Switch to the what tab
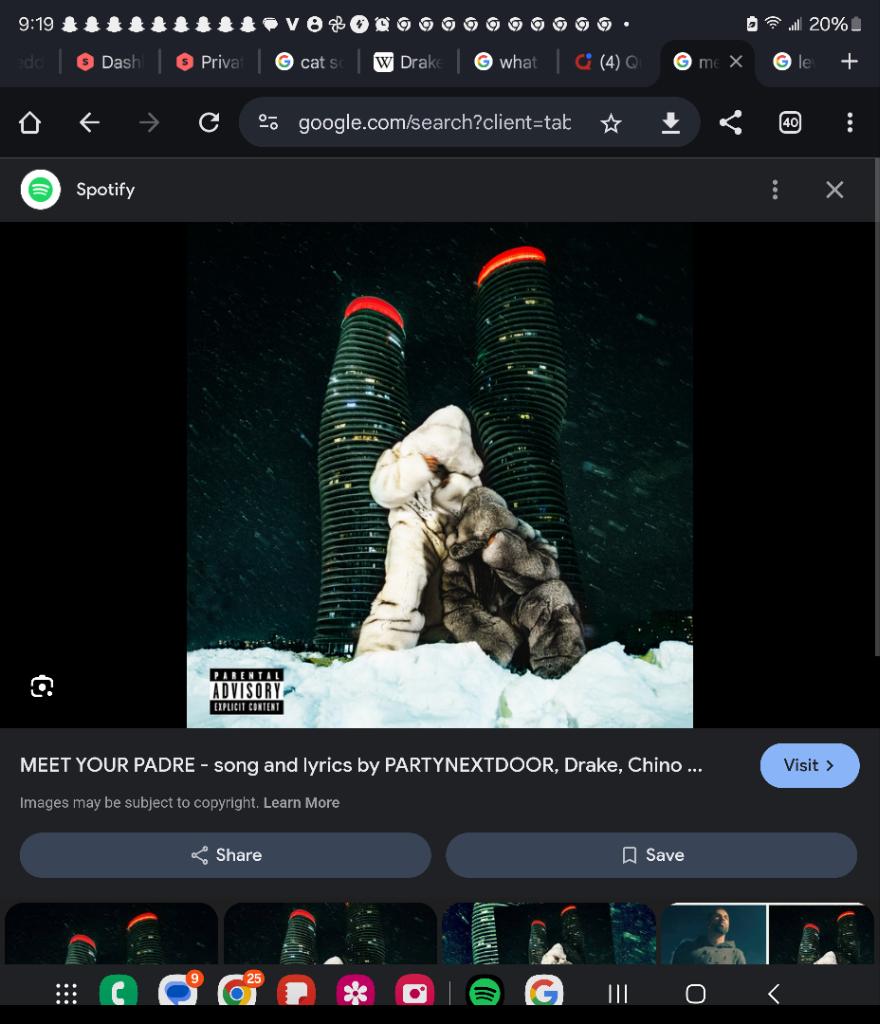Image resolution: width=880 pixels, height=1024 pixels. point(508,62)
